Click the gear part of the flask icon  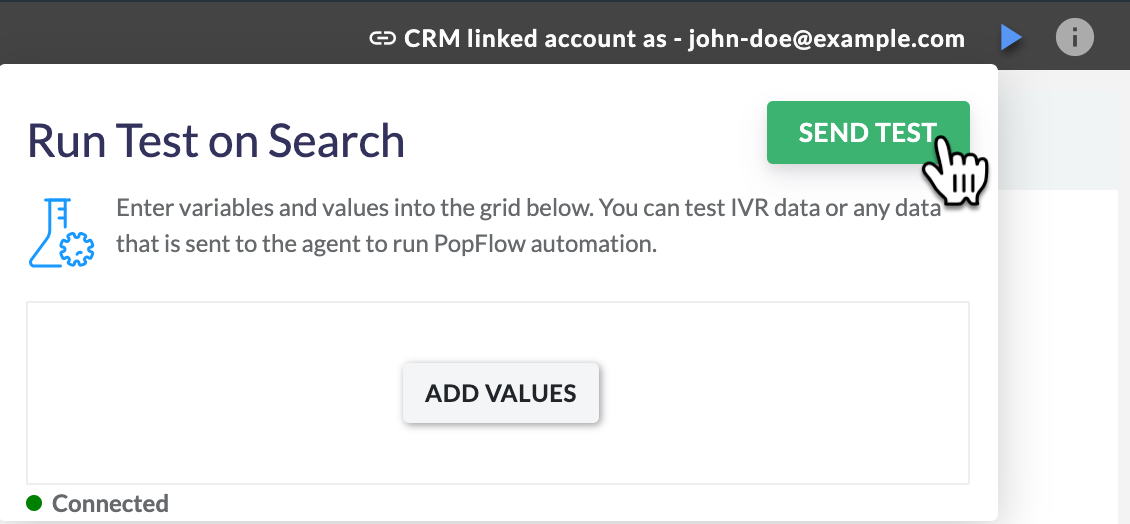click(x=76, y=249)
